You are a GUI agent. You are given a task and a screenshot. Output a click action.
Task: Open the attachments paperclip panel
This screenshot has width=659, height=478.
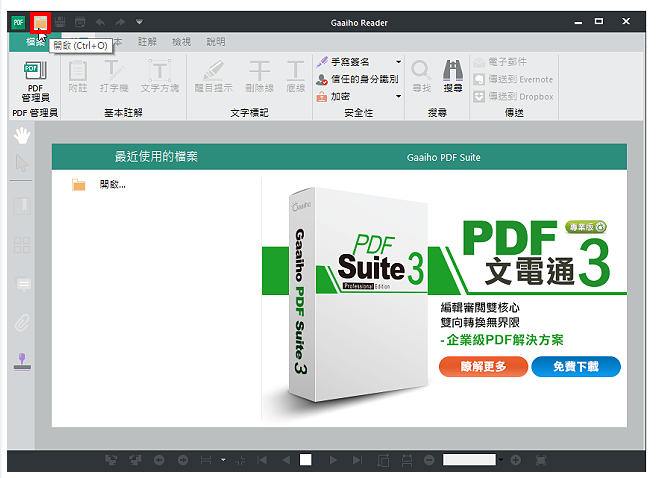(x=22, y=323)
